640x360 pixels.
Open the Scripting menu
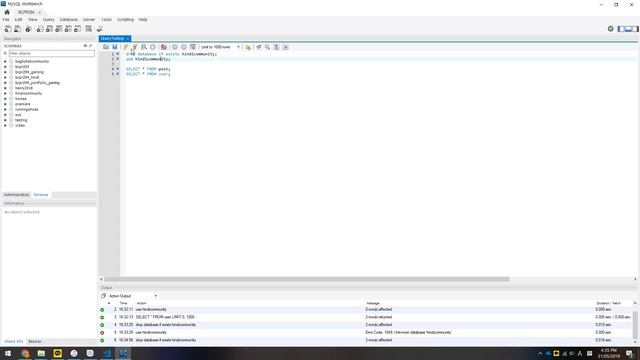point(125,20)
